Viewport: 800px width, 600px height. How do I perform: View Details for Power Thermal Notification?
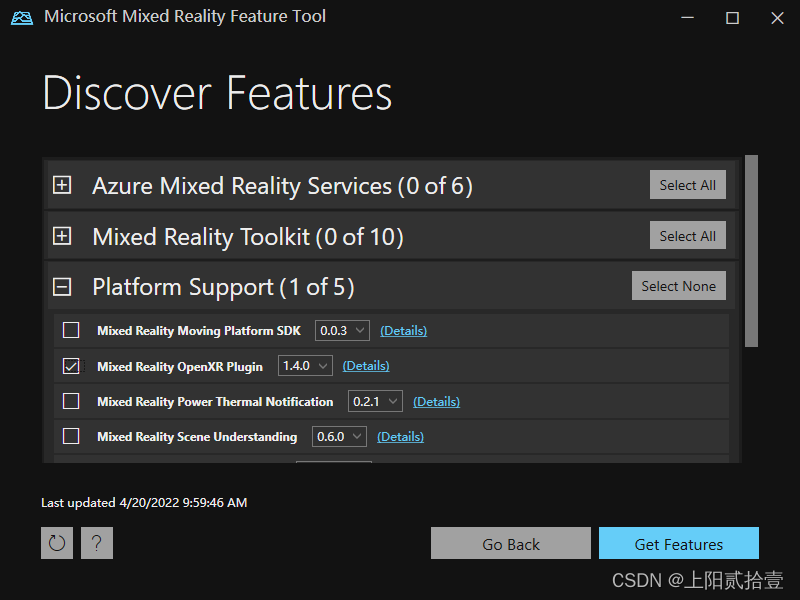tap(436, 402)
